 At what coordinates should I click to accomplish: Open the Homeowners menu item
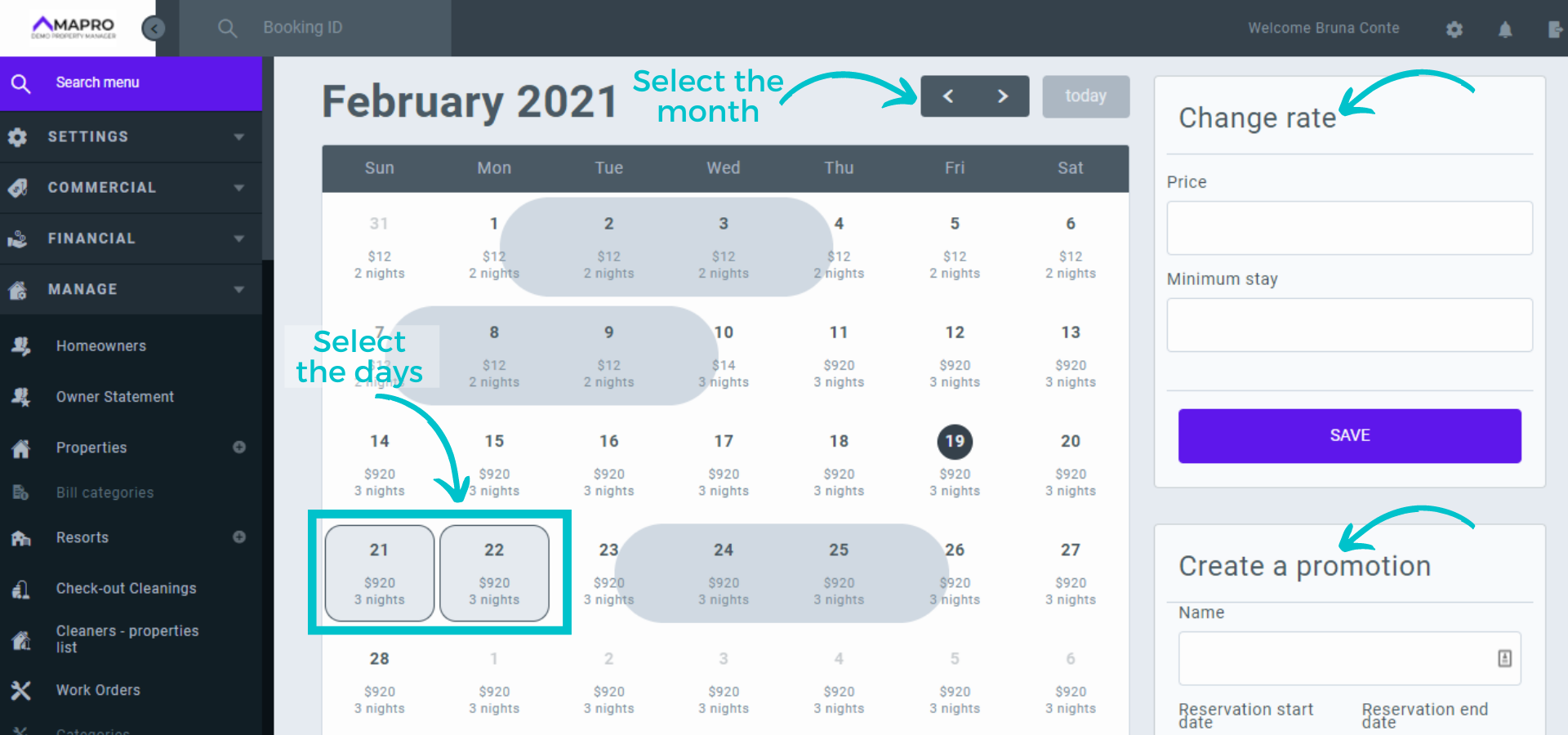(x=101, y=346)
